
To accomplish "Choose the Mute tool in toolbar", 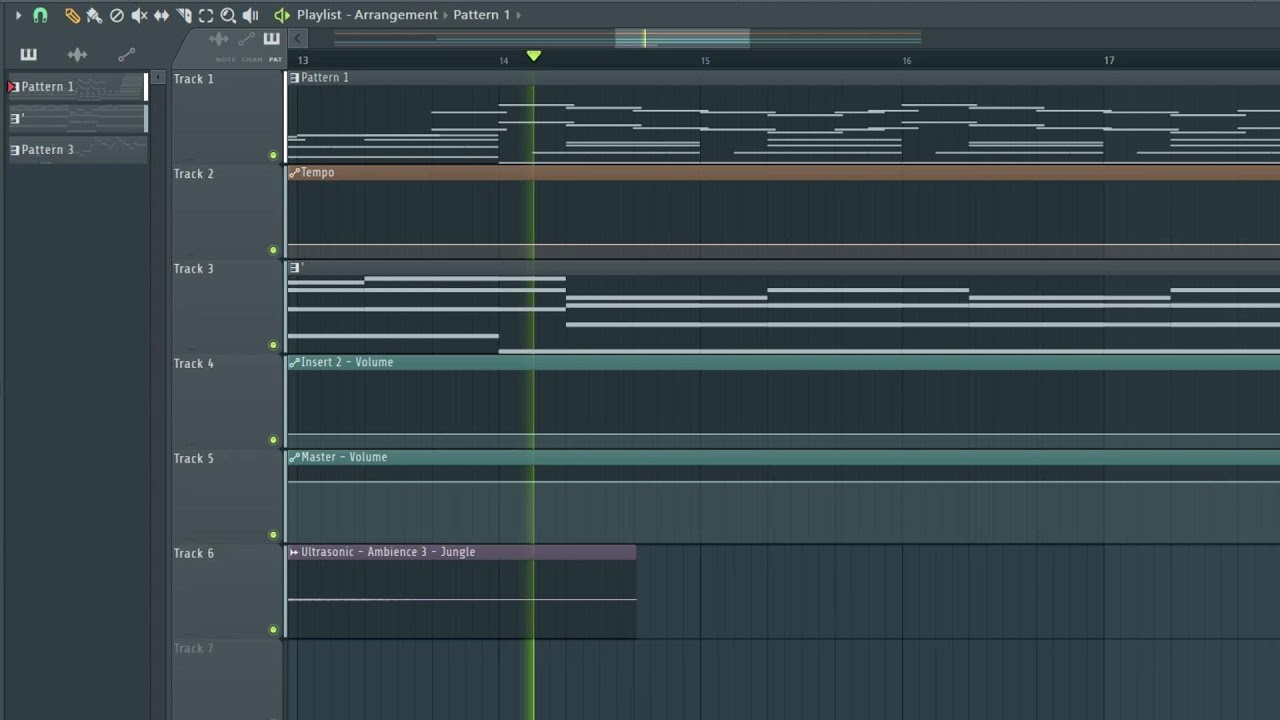I will tap(139, 15).
